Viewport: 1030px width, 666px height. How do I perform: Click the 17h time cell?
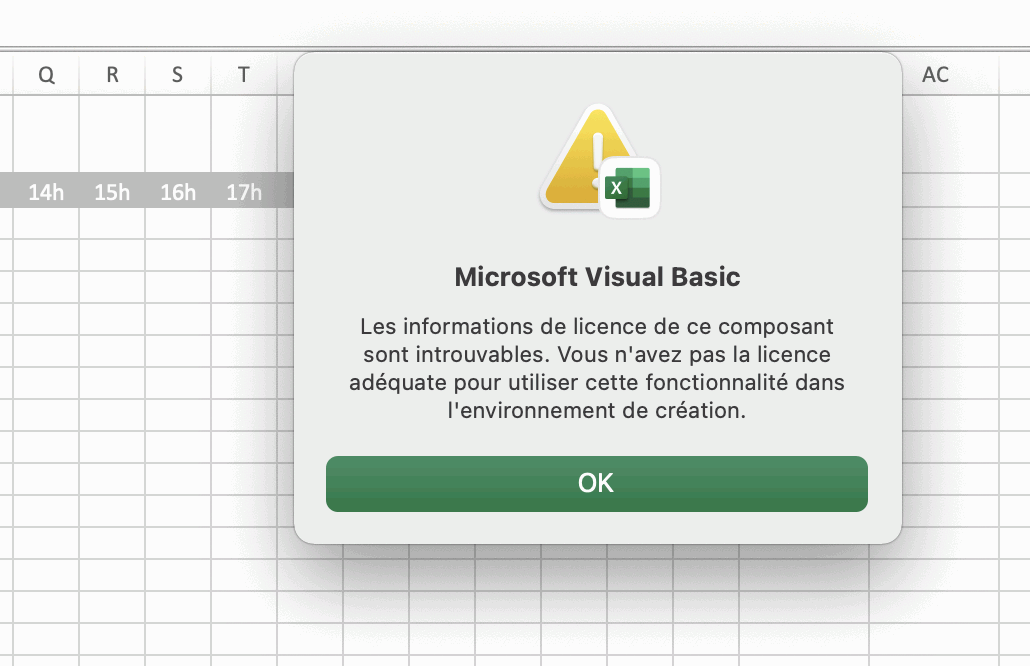[244, 192]
